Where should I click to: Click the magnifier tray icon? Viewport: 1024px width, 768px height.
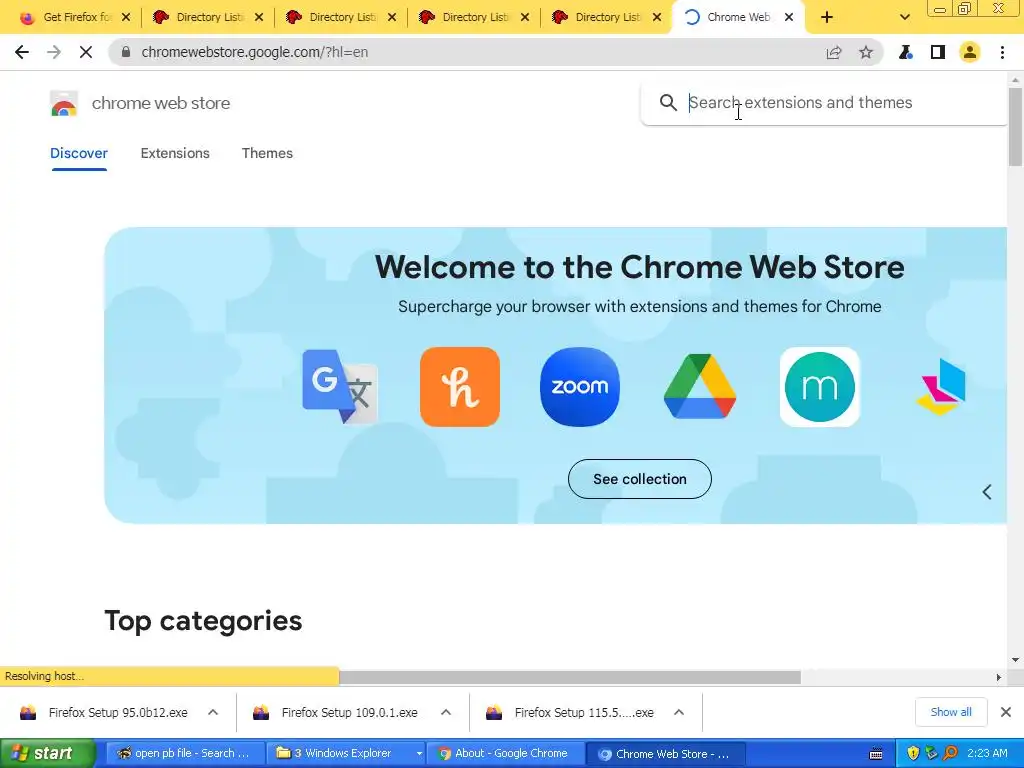951,754
